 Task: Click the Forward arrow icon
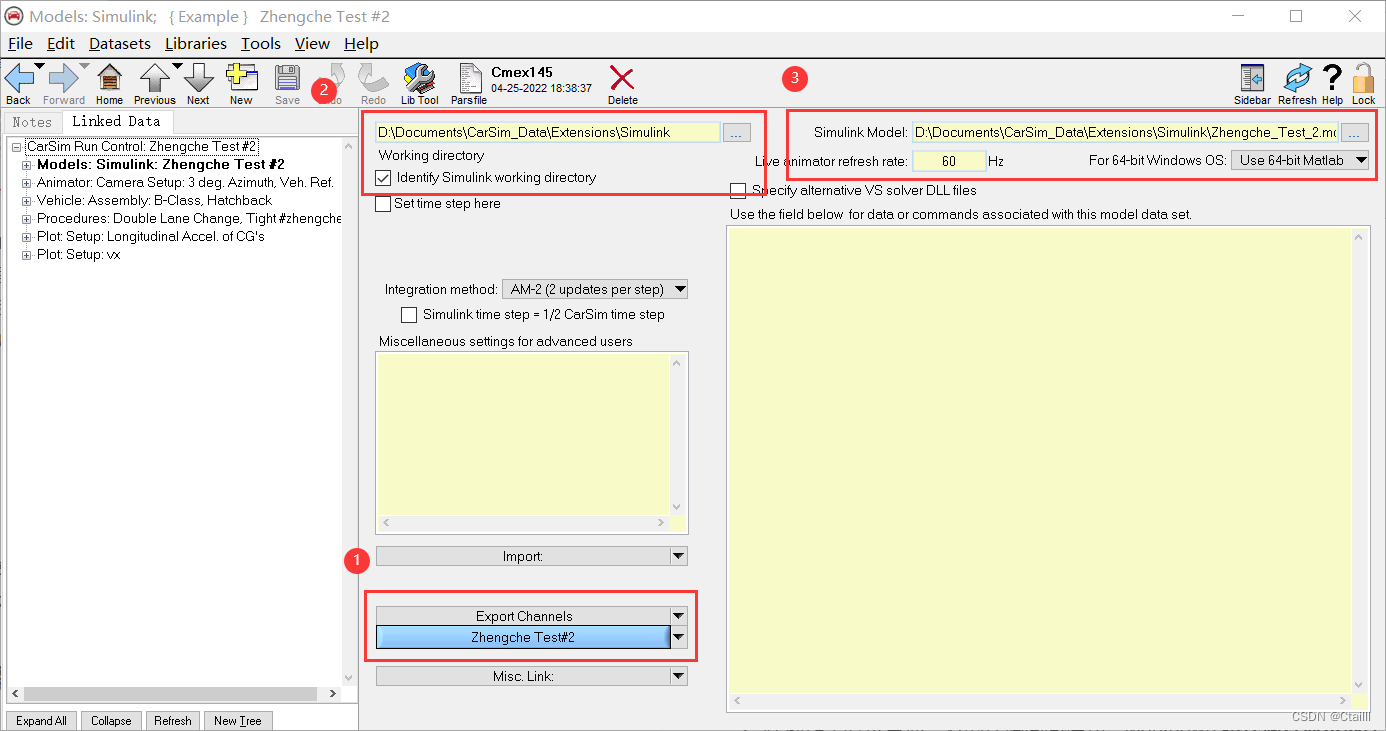[63, 78]
